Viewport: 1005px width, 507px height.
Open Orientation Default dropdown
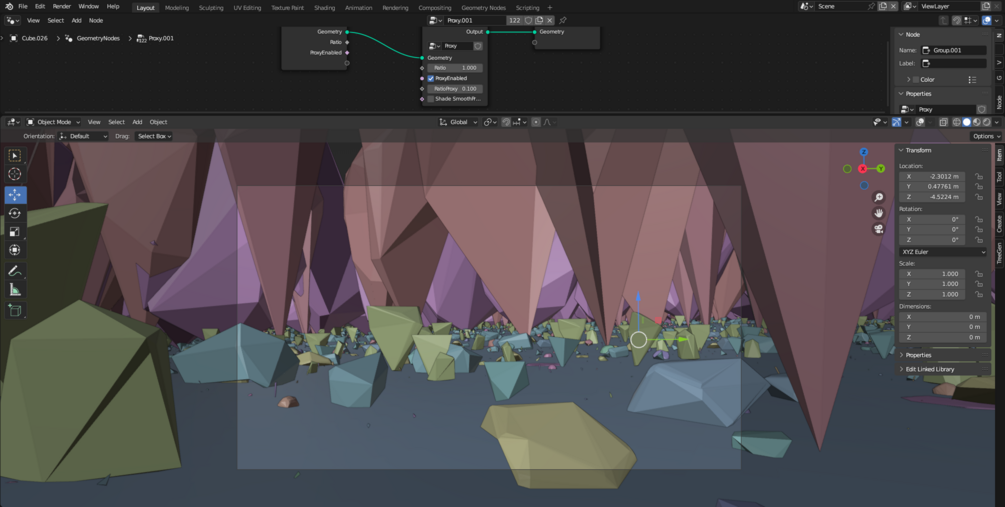tap(83, 136)
